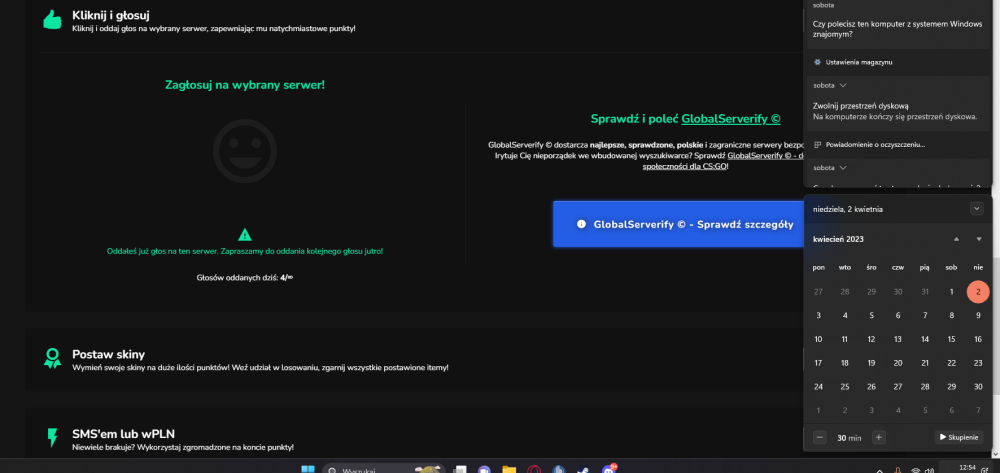Open the Windows Start menu
The image size is (1000, 473).
click(308, 470)
